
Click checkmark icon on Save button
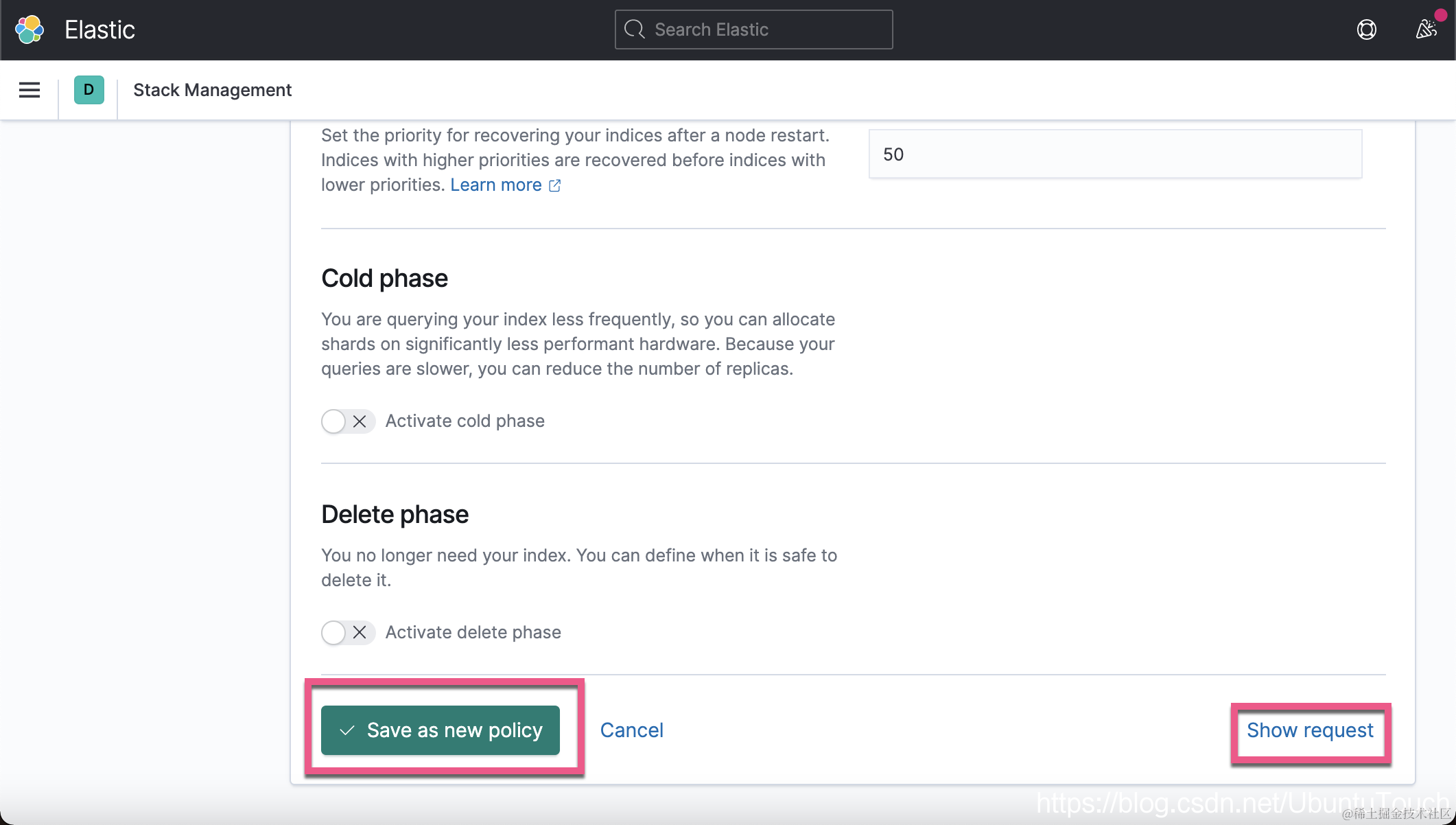[347, 730]
